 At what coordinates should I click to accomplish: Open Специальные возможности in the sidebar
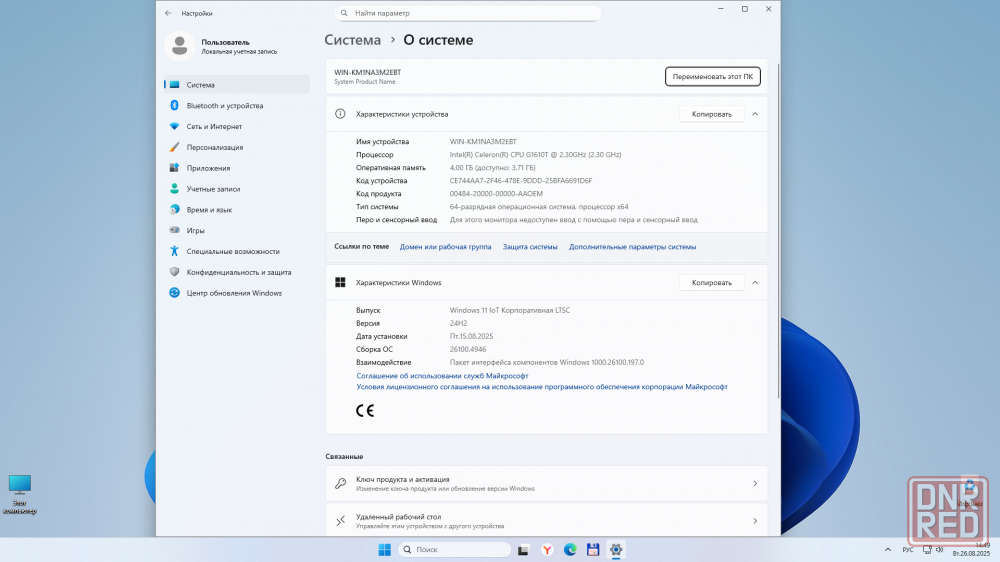coord(237,251)
